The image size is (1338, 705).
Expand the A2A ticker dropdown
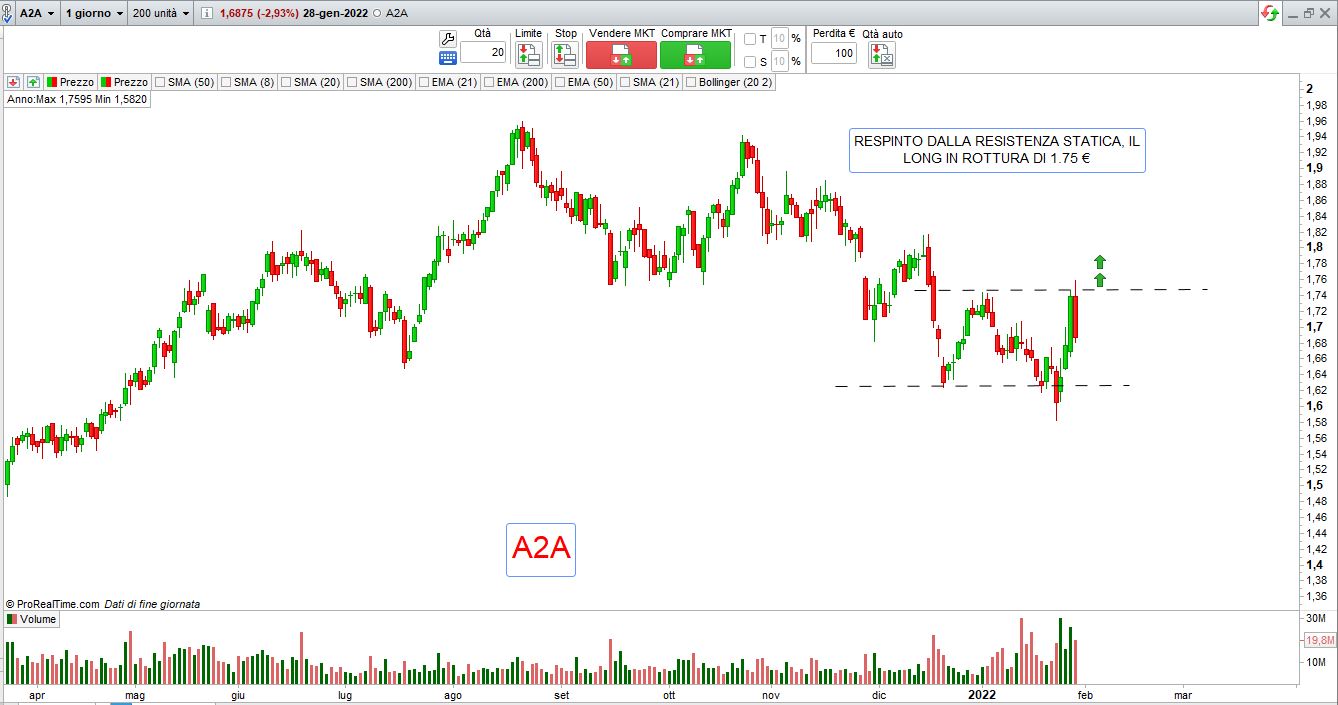tap(50, 14)
